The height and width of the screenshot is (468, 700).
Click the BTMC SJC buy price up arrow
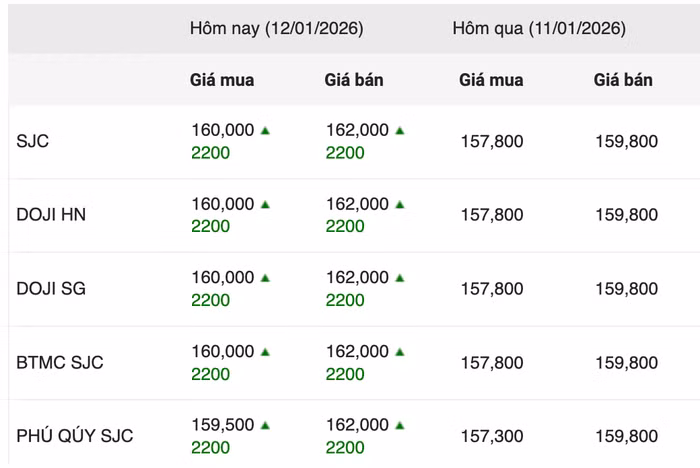tap(265, 351)
